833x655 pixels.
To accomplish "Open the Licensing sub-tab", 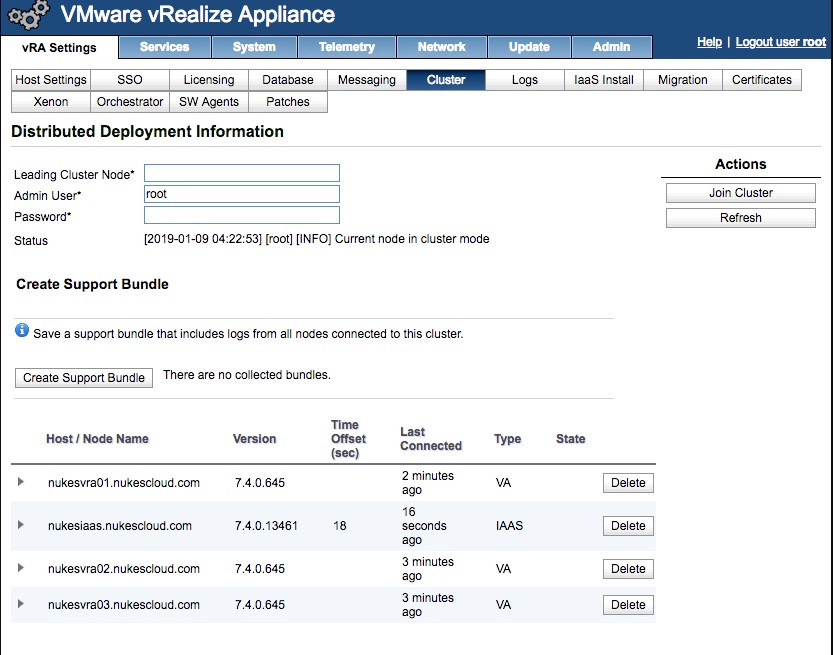I will pos(209,80).
